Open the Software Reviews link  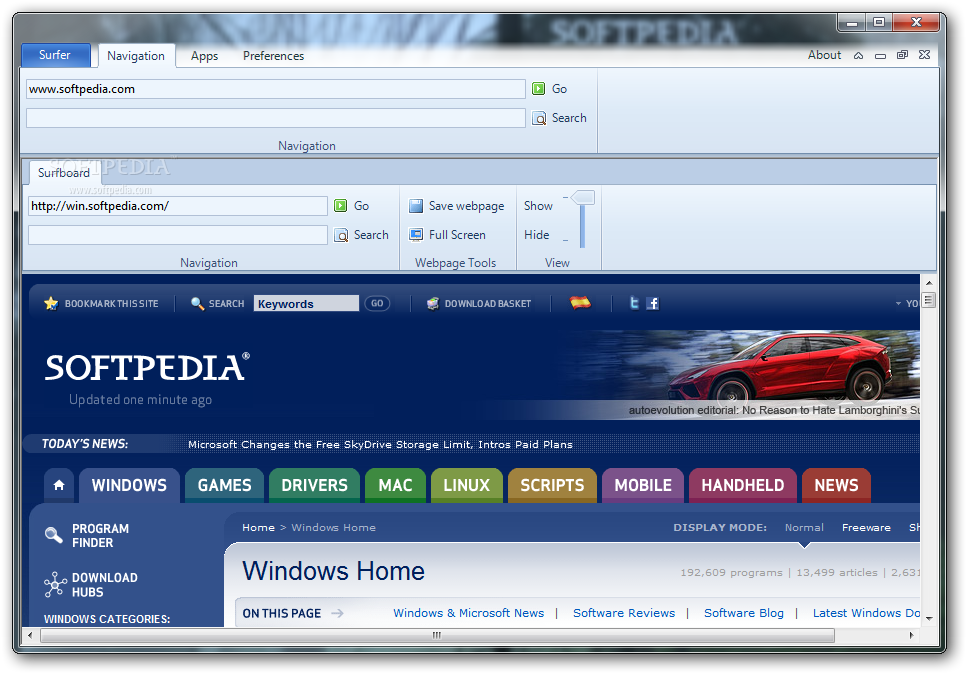pos(624,613)
